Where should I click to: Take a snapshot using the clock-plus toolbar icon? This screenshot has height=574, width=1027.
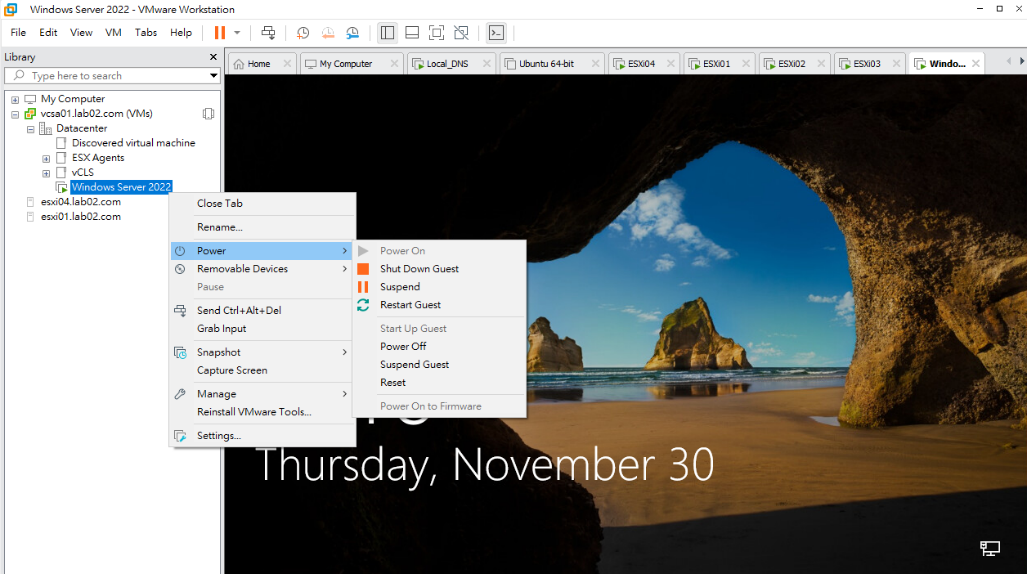303,33
